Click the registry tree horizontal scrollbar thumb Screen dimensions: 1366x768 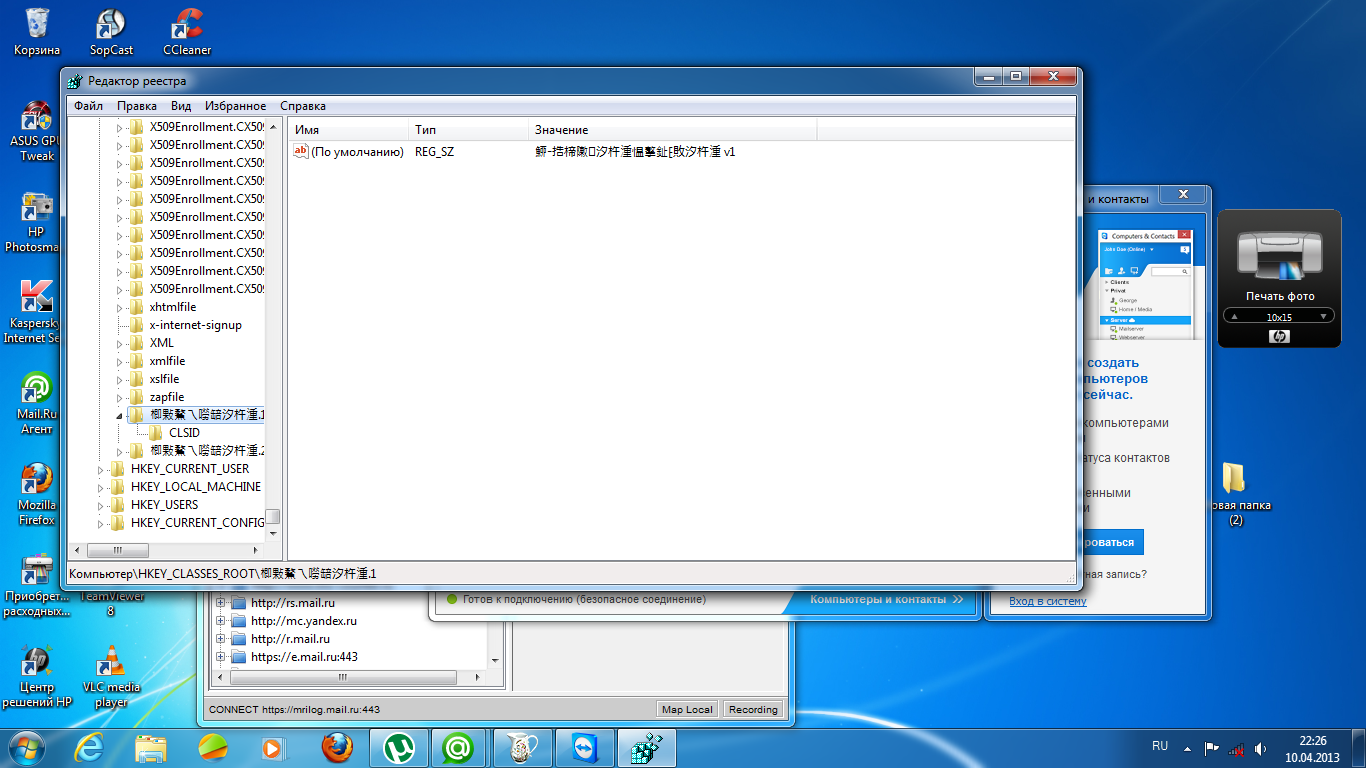coord(117,550)
